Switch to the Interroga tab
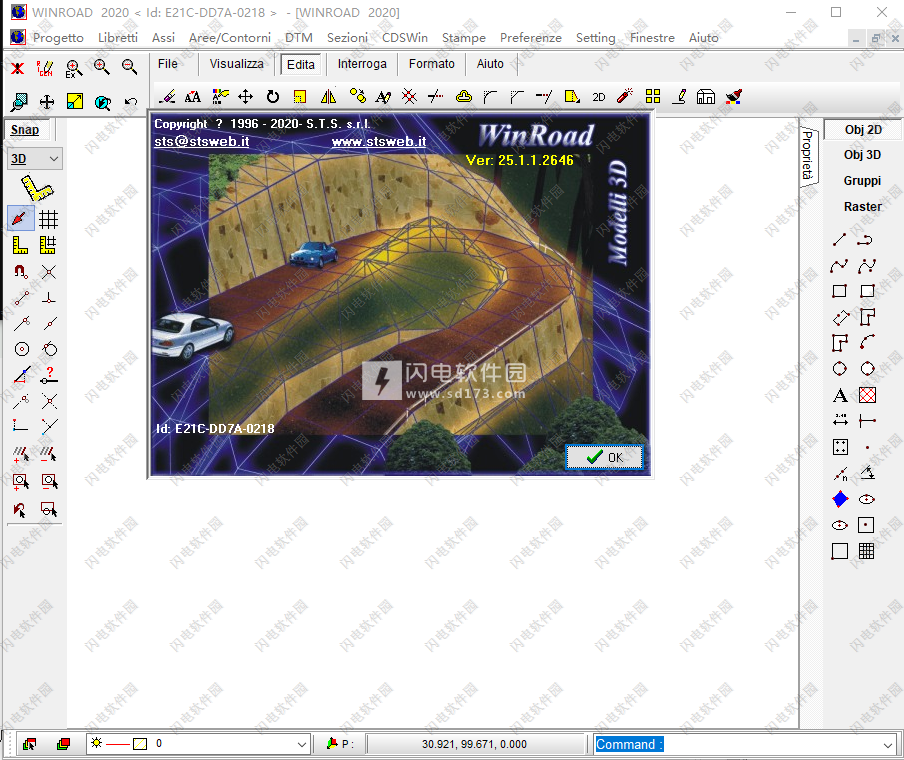The width and height of the screenshot is (904, 760). 362,64
